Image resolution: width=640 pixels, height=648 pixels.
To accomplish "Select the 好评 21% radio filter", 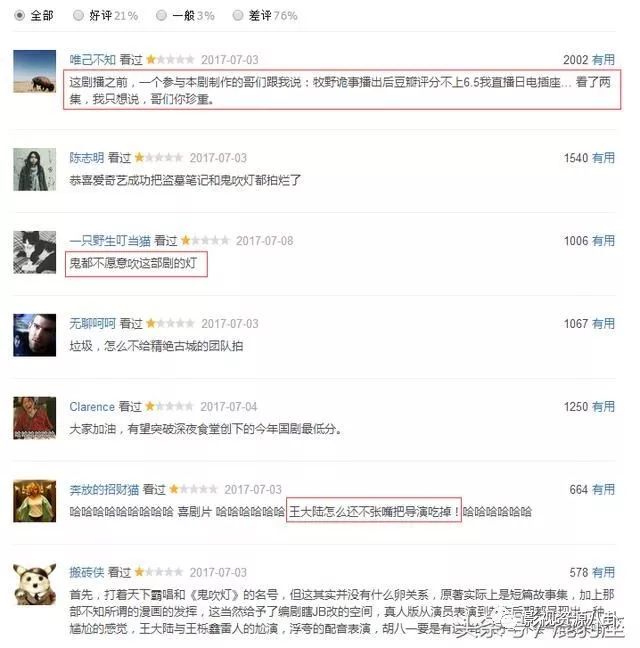I will pyautogui.click(x=78, y=16).
